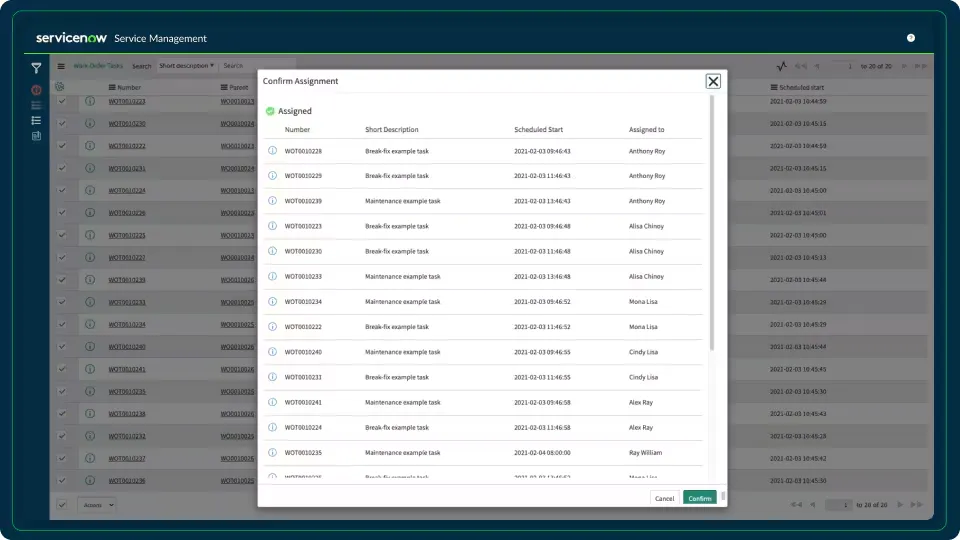Toggle checkbox for background row WOT0010230
This screenshot has width=960, height=540.
point(62,123)
